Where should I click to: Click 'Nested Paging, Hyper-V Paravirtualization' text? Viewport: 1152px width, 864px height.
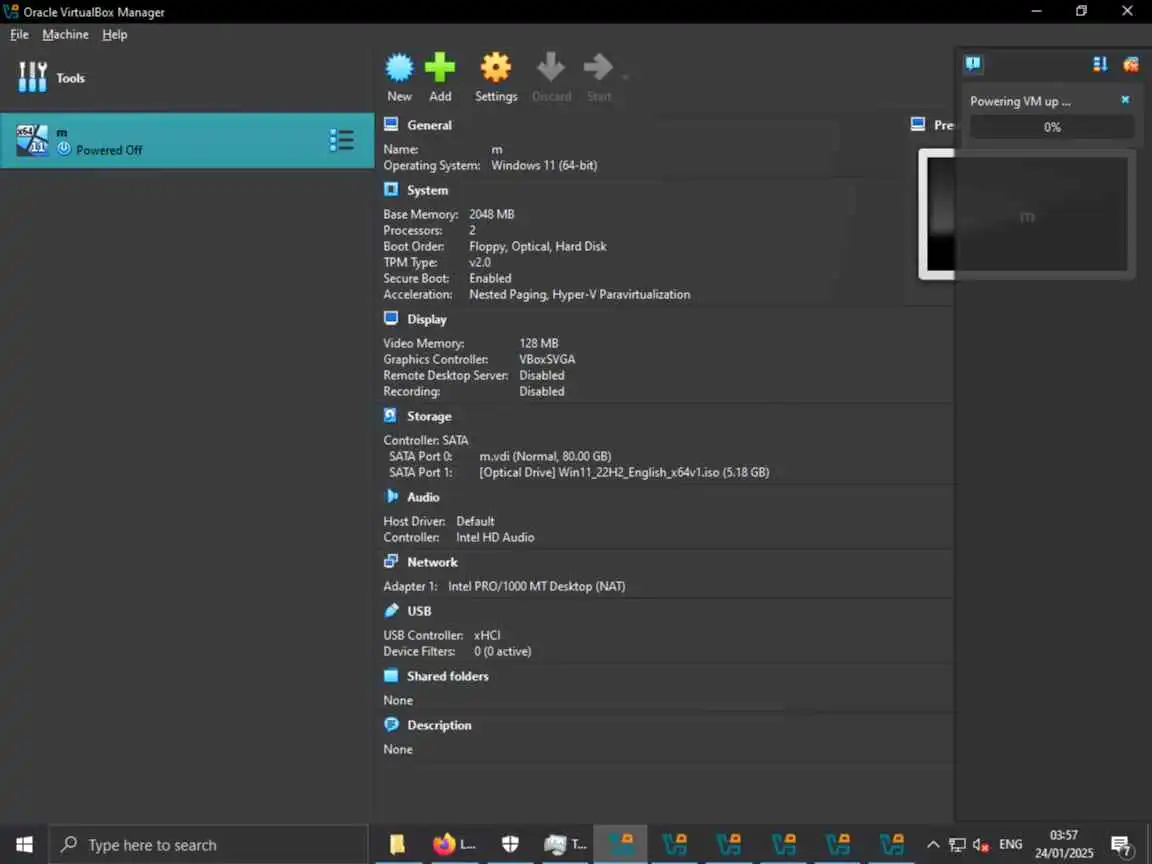580,295
